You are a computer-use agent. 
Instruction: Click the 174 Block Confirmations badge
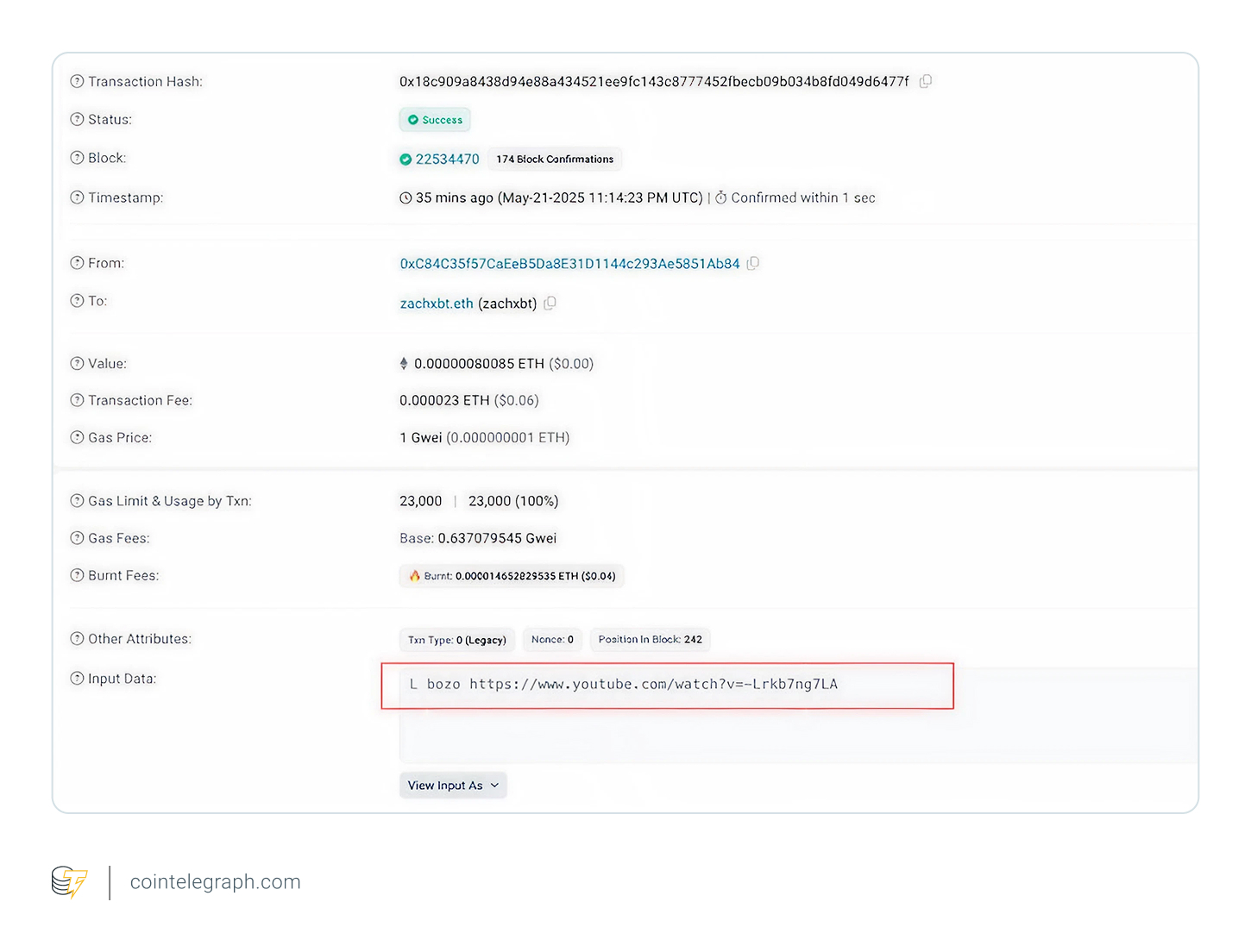pos(554,159)
